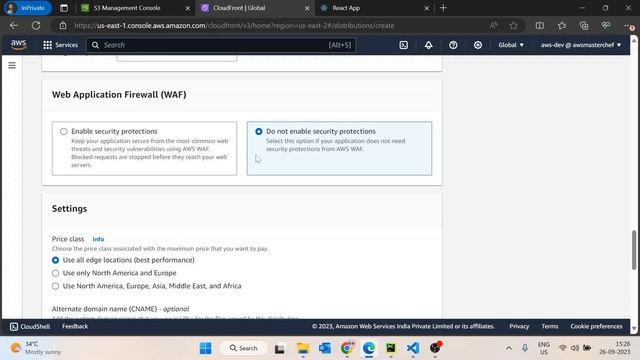The image size is (640, 360).
Task: Click the page vertical scrollbar thumb
Action: coord(634,250)
